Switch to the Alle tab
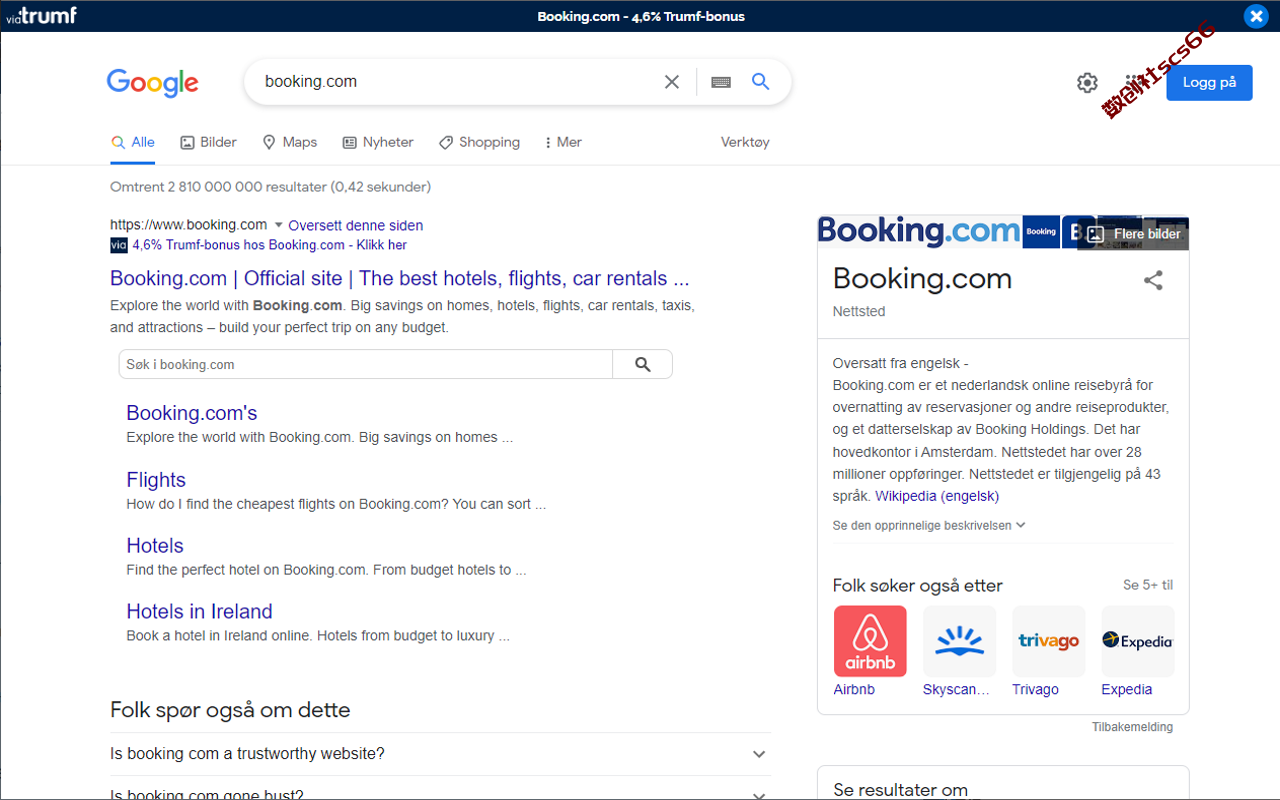This screenshot has height=800, width=1280. 133,142
